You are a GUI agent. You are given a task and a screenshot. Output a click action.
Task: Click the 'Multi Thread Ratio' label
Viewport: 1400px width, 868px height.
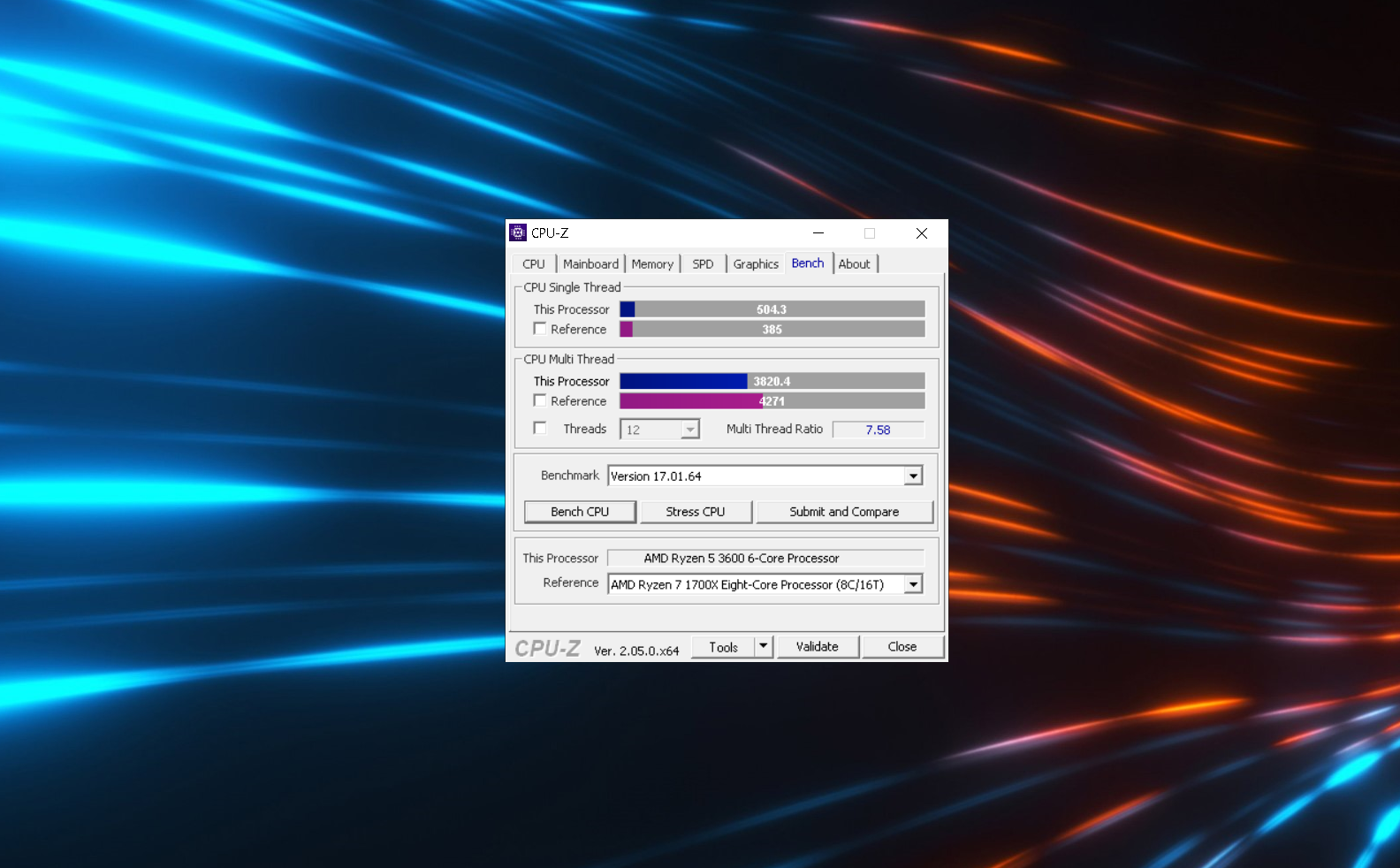tap(774, 429)
